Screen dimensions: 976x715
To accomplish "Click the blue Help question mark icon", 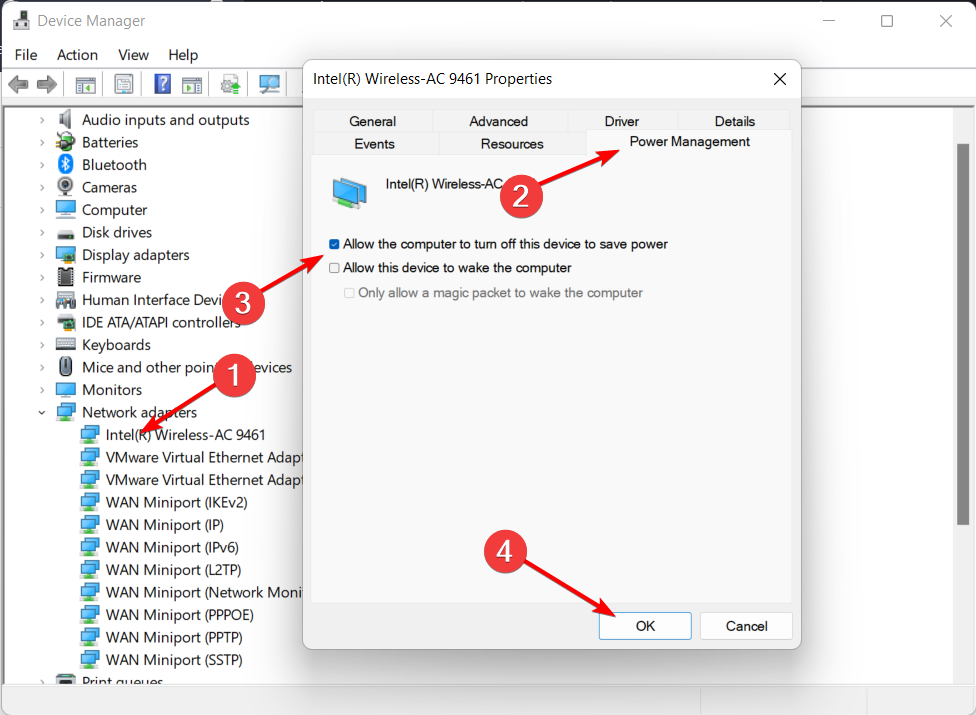I will (x=162, y=84).
